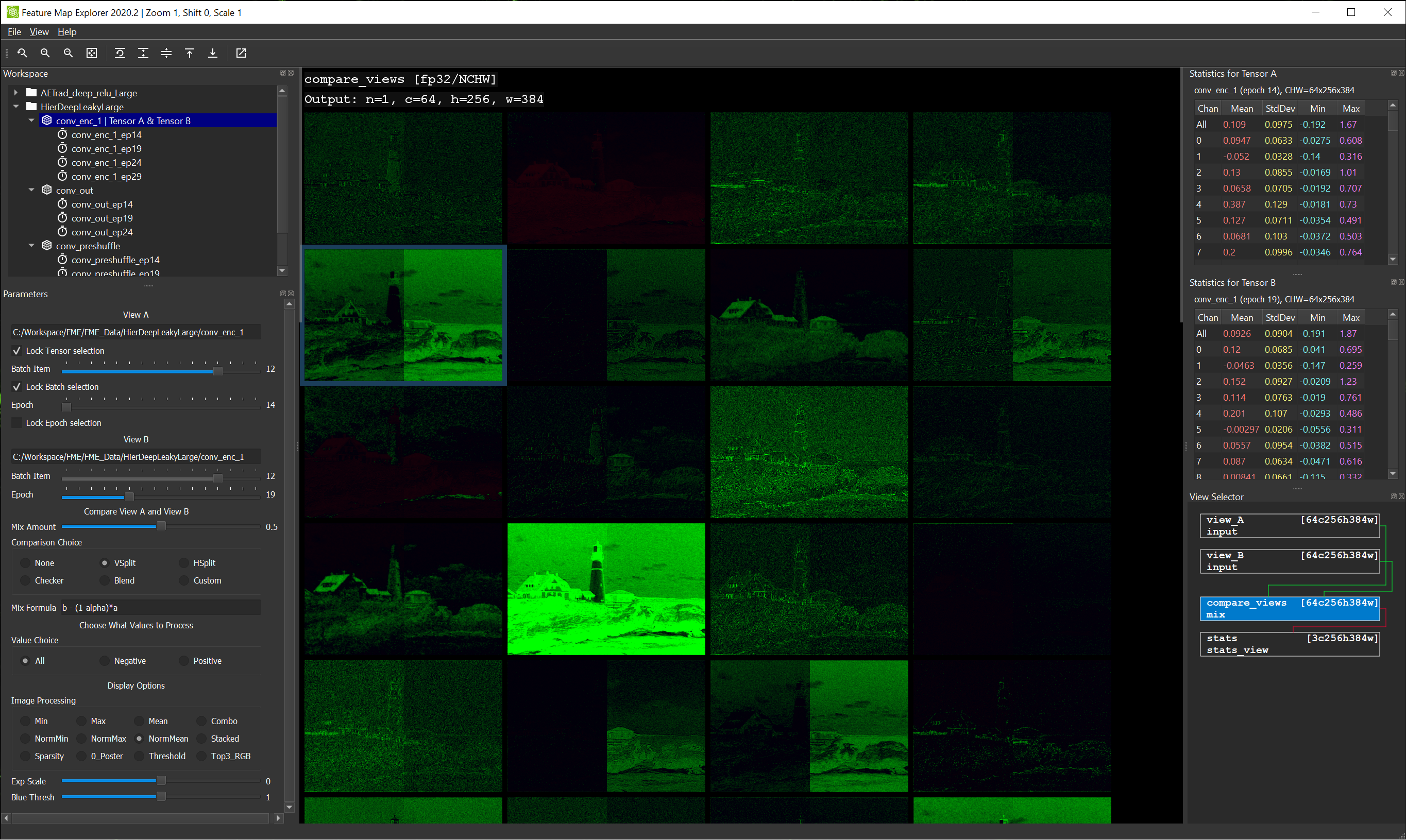Image resolution: width=1406 pixels, height=840 pixels.
Task: Click the reset zoom toolbar icon
Action: (x=22, y=53)
